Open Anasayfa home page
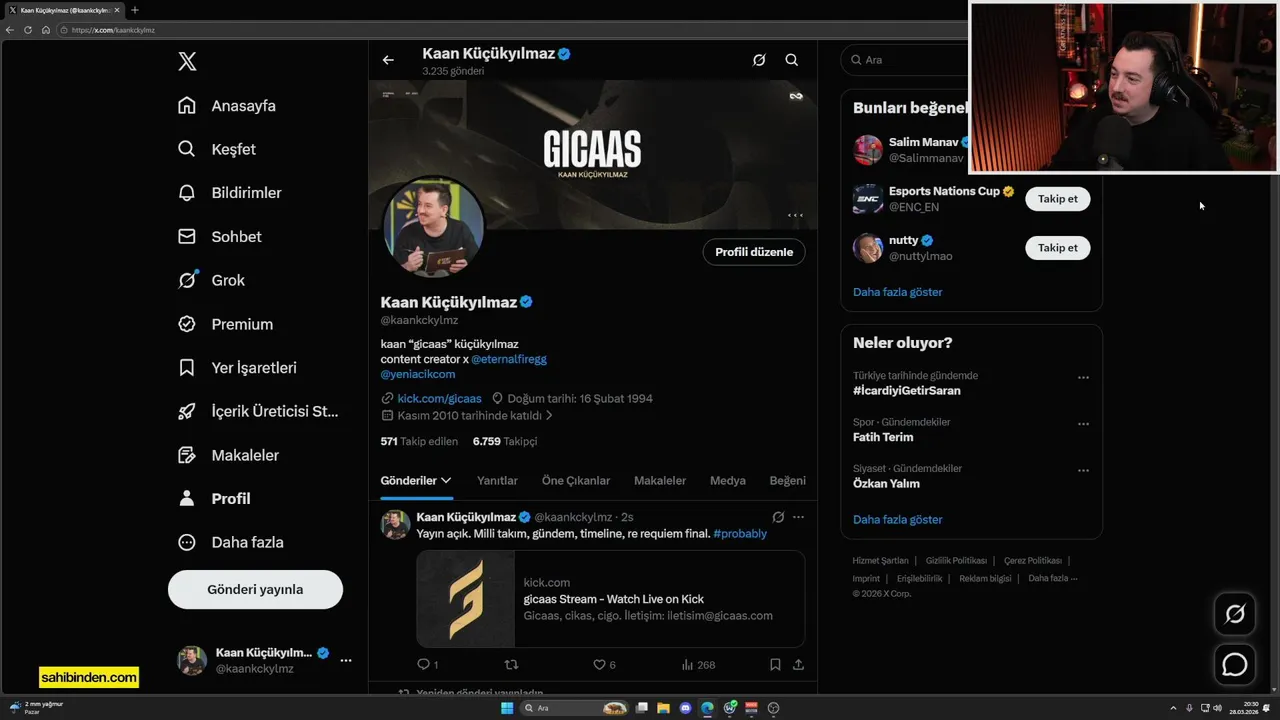This screenshot has height=720, width=1280. [x=227, y=106]
